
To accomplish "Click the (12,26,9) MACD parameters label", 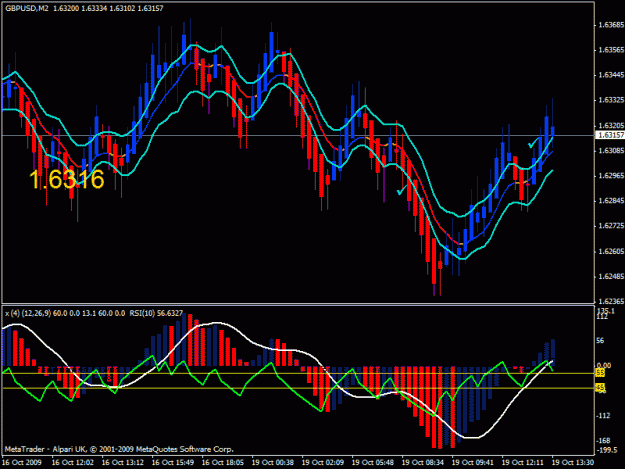I will pos(35,314).
